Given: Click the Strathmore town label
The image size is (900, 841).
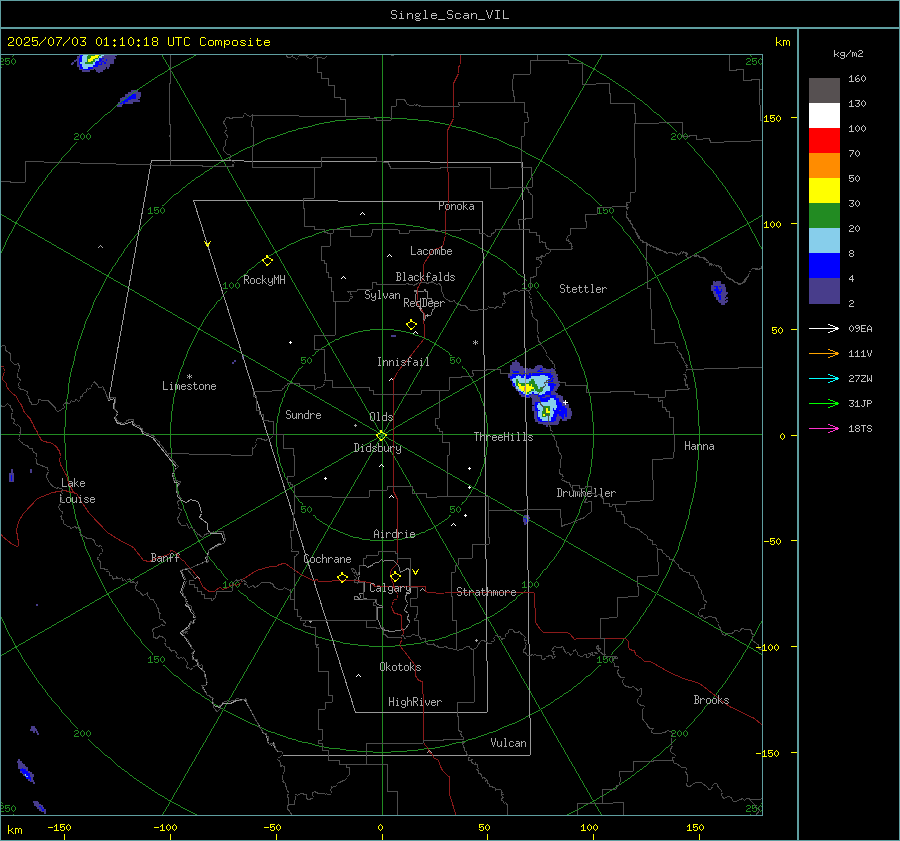Looking at the screenshot, I should point(486,592).
